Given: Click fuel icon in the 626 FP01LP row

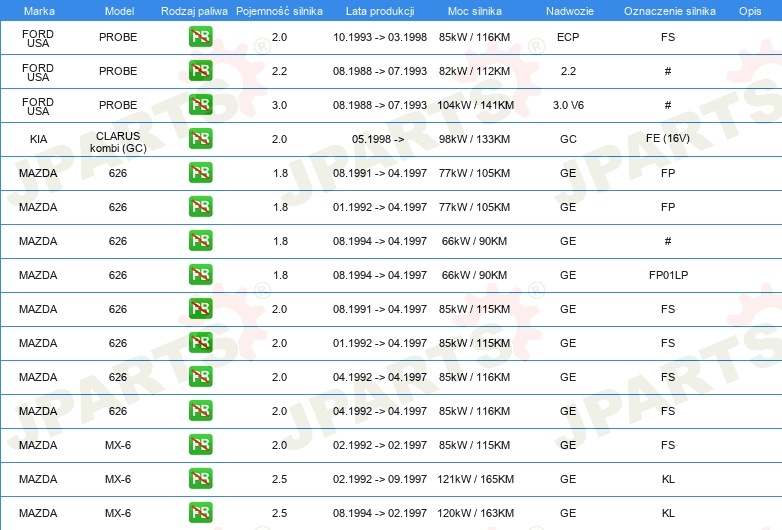Looking at the screenshot, I should click(x=200, y=275).
